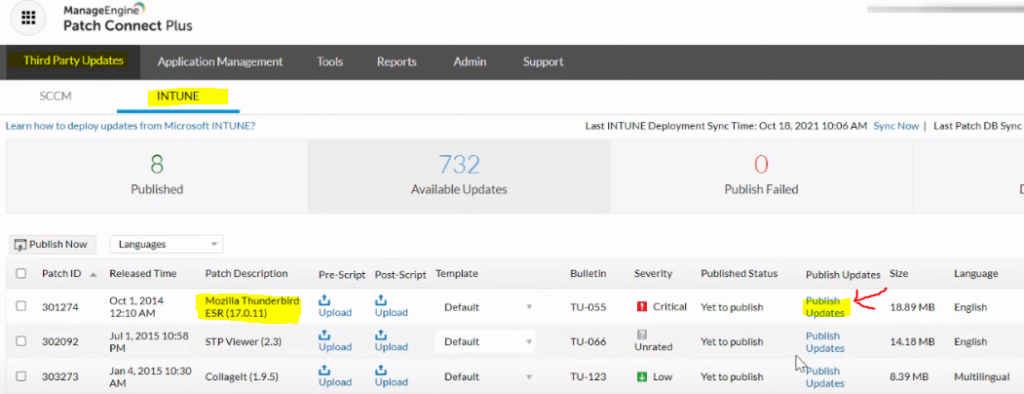Open Template dropdown for CollageIt row
1024x394 pixels.
(x=486, y=377)
